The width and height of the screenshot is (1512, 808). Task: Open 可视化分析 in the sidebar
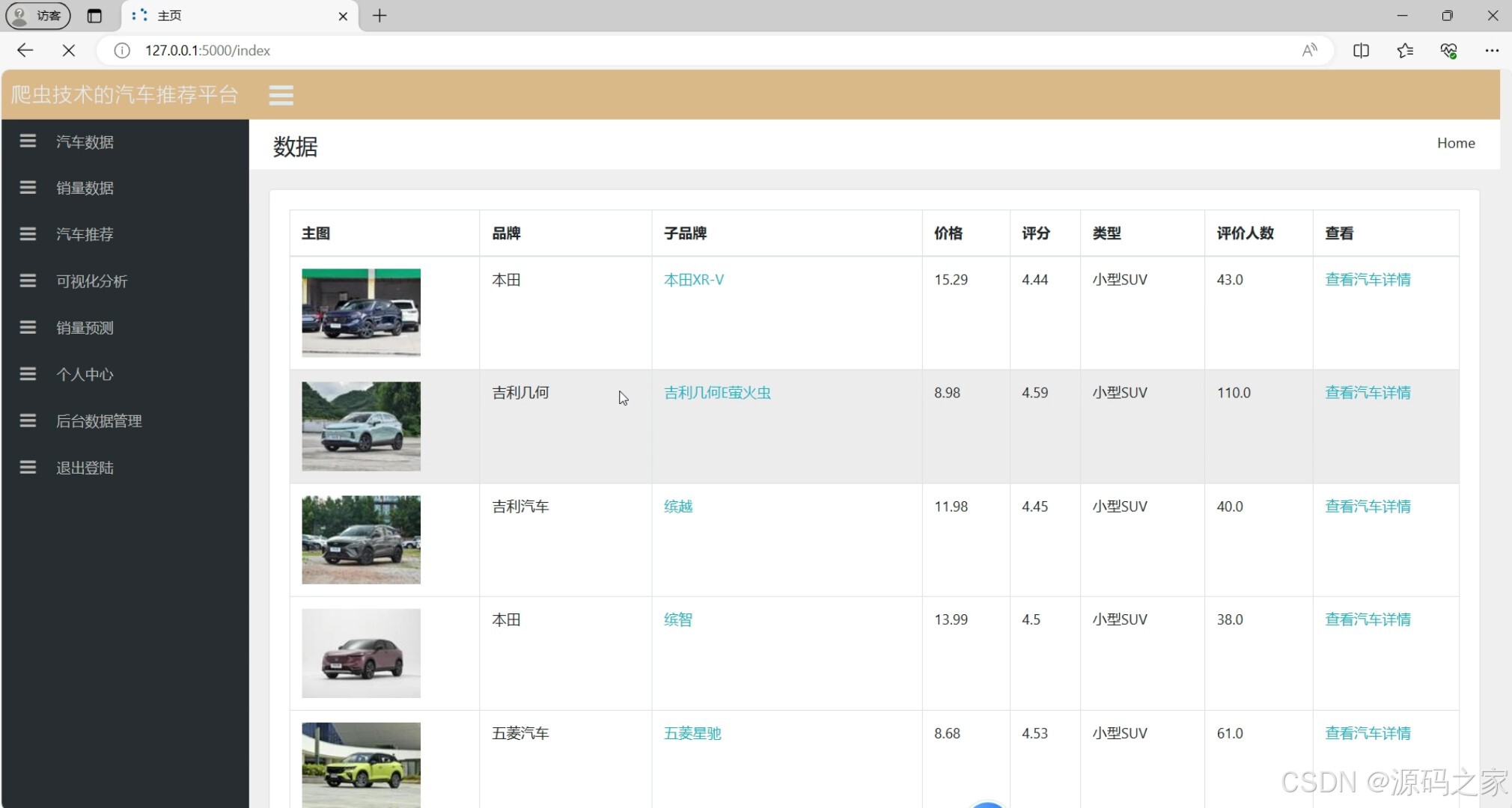(91, 281)
